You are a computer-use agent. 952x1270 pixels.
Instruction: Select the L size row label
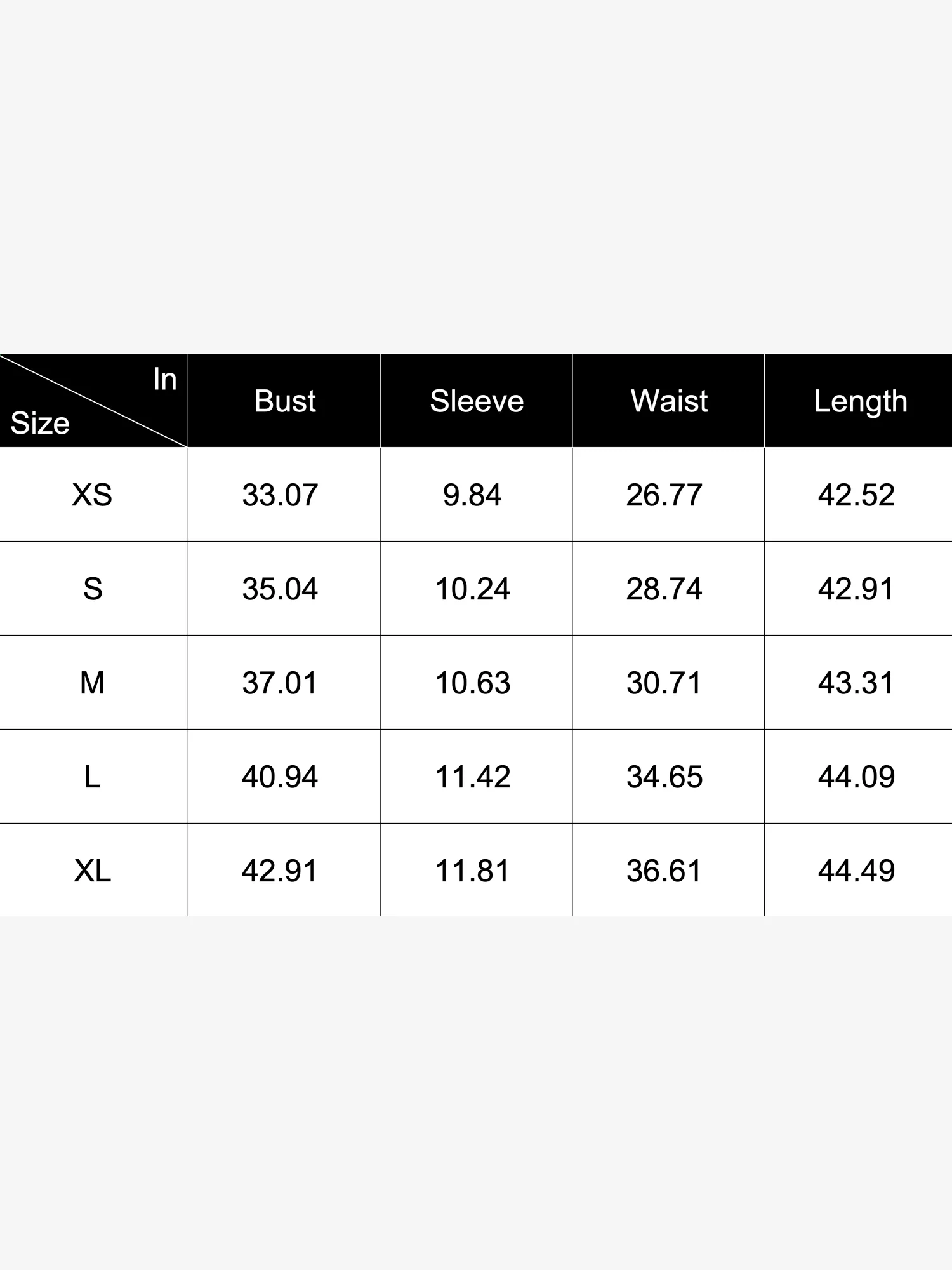92,777
